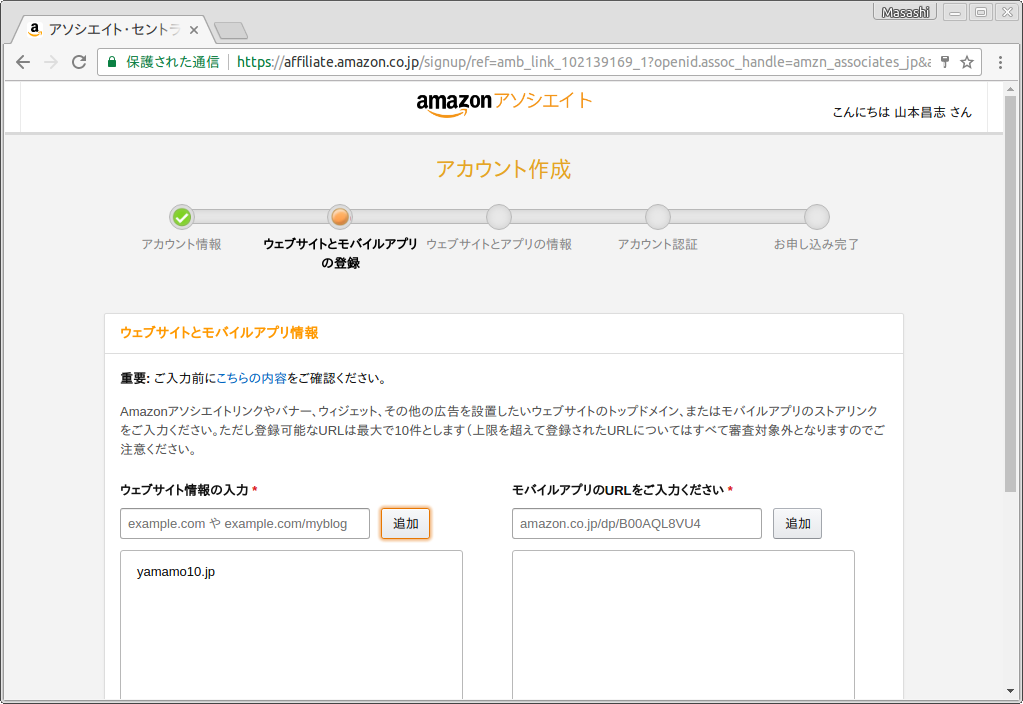The height and width of the screenshot is (704, 1023).
Task: Click the address bar URL
Action: coord(583,62)
